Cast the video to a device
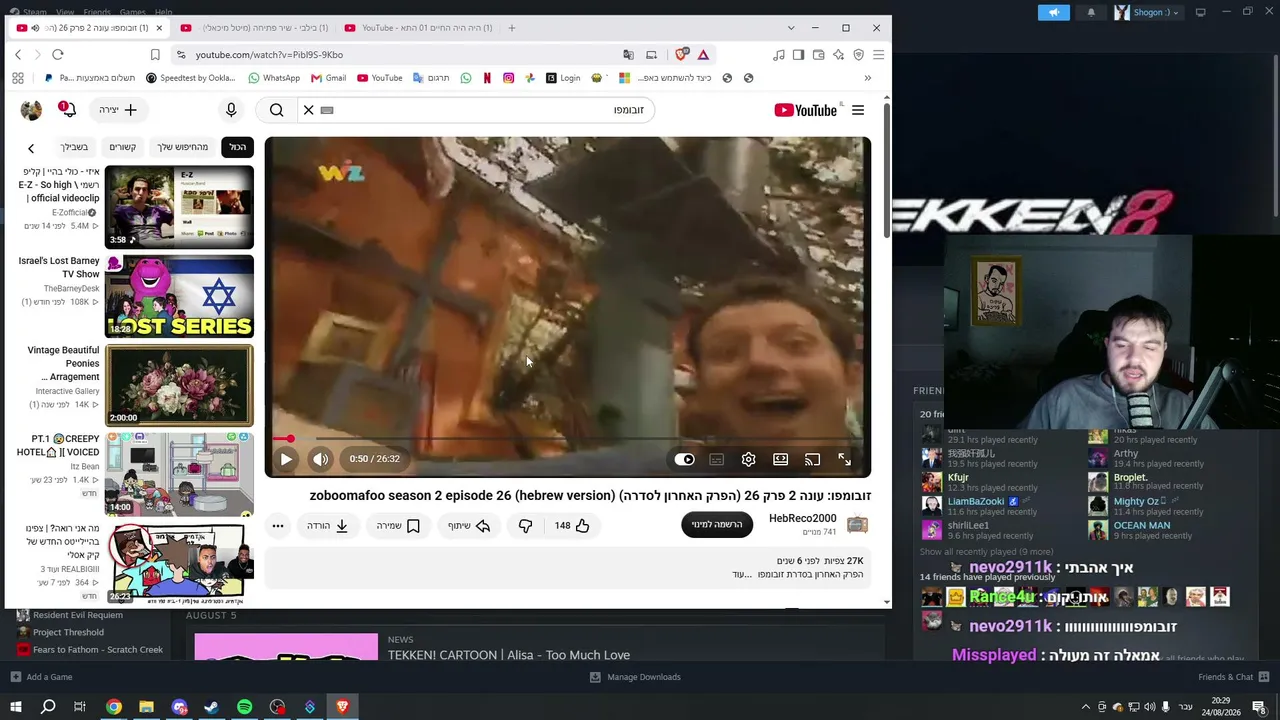The height and width of the screenshot is (720, 1280). pos(812,459)
